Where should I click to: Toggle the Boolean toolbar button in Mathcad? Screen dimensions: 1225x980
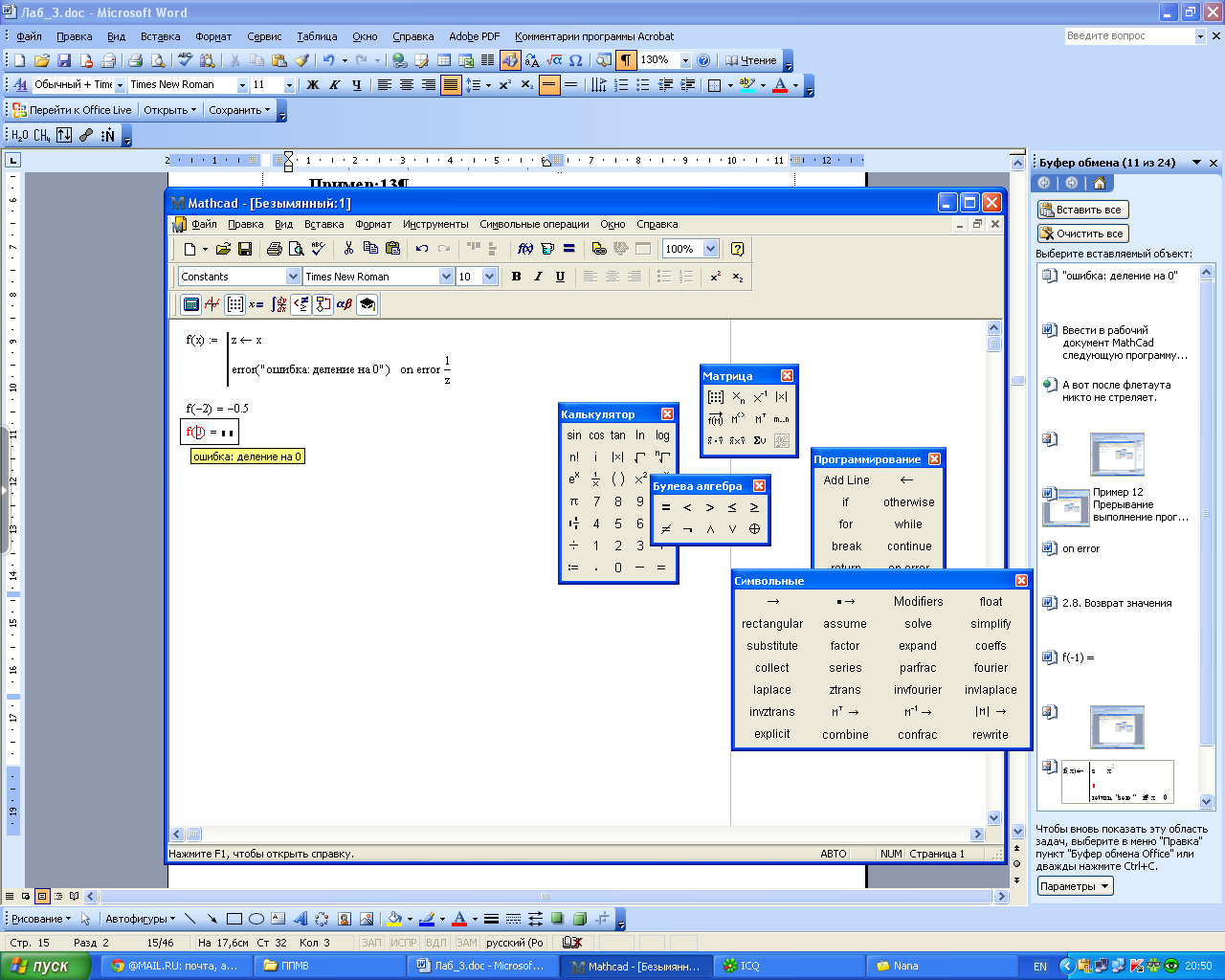coord(301,304)
